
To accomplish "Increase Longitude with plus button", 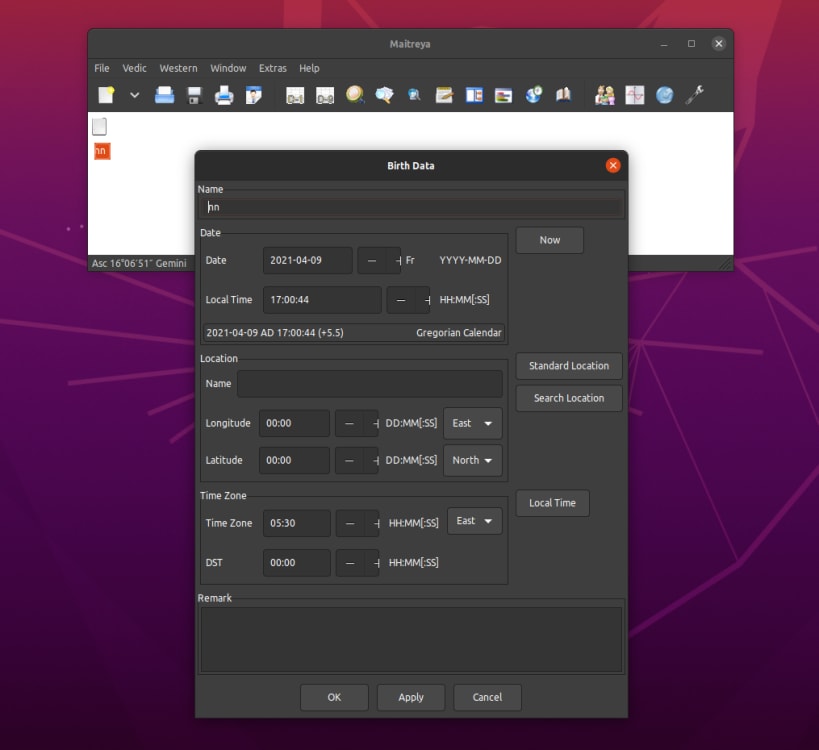I will pyautogui.click(x=372, y=423).
